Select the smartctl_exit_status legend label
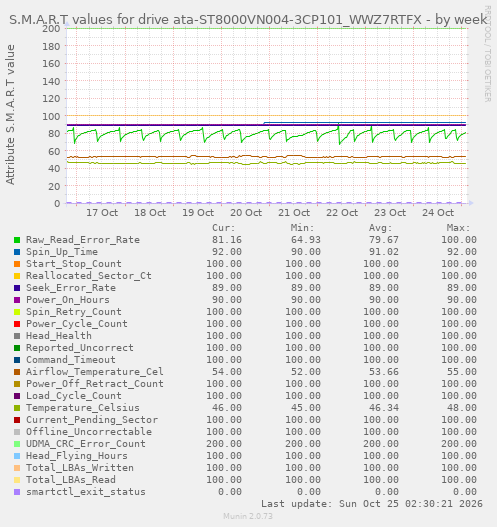The image size is (497, 527). 86,492
